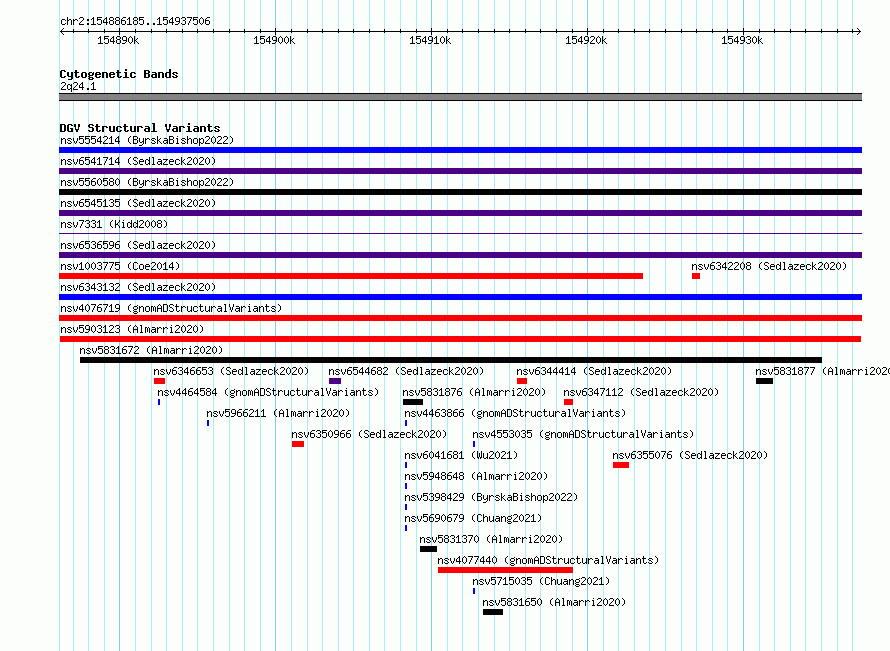Select the red nsv4077440 gnomAD bar

tap(505, 570)
